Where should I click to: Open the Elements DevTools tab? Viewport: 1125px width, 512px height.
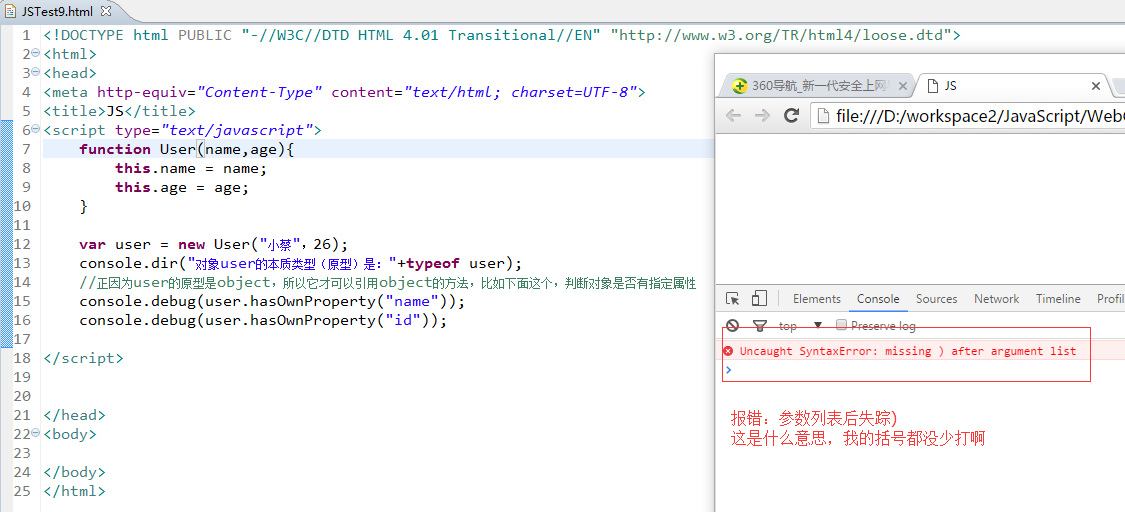click(x=816, y=299)
